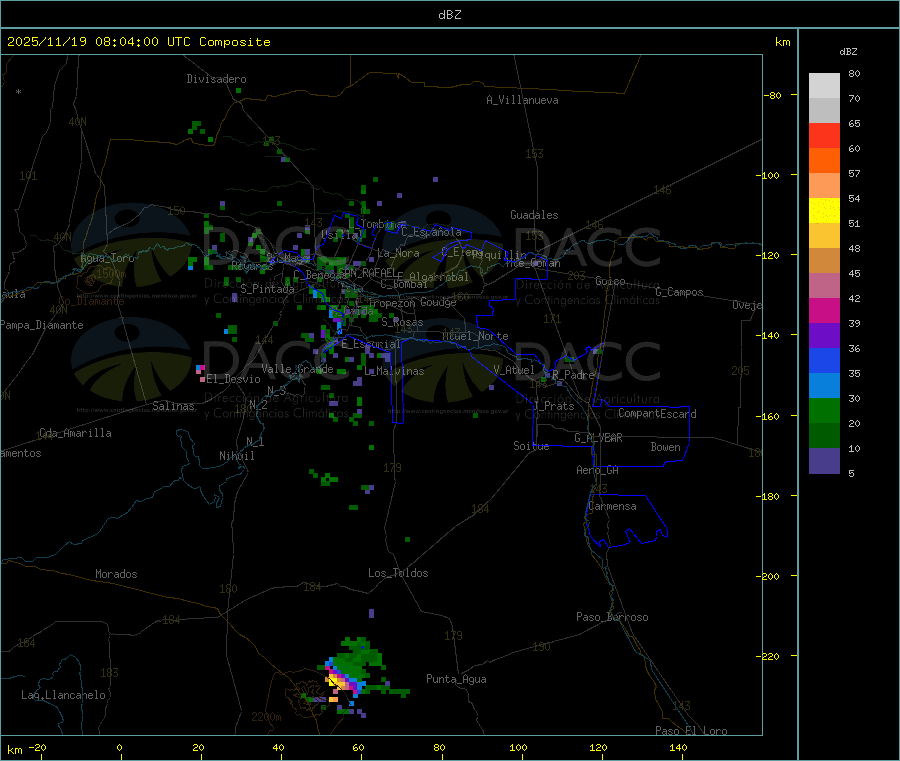Select the slate violet 10 dBZ legend swatch

(x=824, y=461)
